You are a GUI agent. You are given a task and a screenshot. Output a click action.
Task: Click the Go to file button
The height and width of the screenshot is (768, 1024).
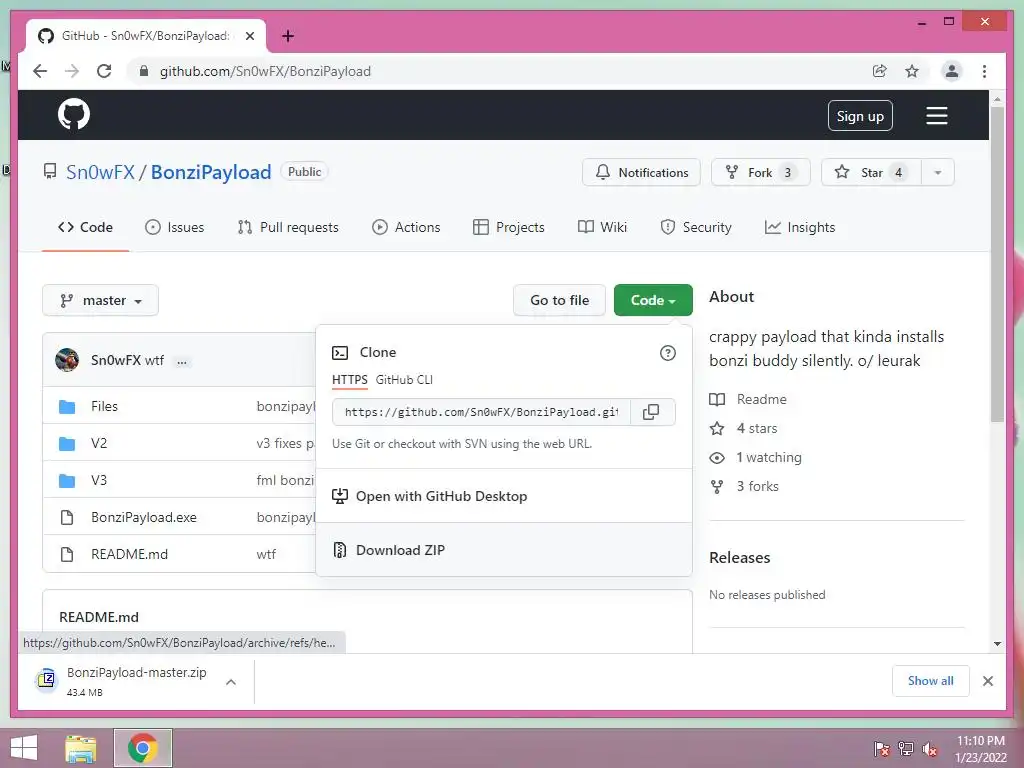click(559, 300)
